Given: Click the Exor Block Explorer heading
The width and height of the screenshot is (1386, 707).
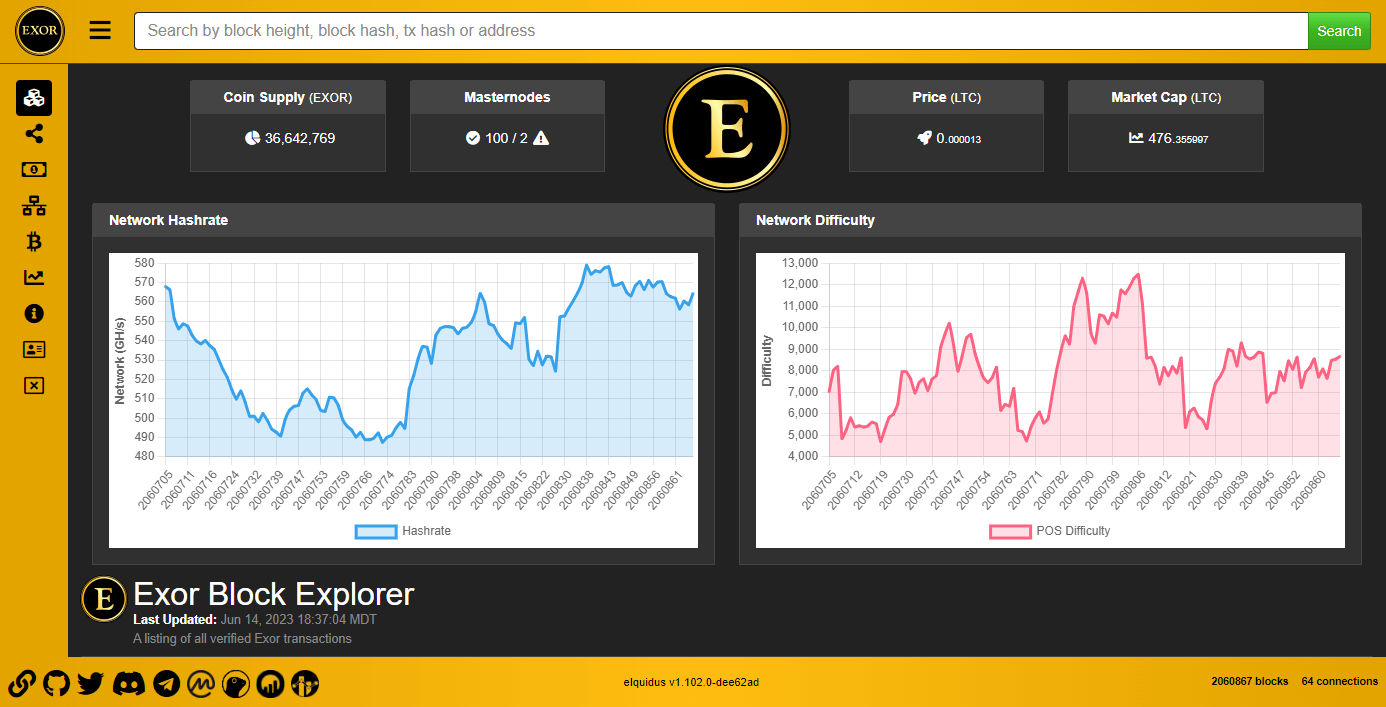Looking at the screenshot, I should click(273, 594).
